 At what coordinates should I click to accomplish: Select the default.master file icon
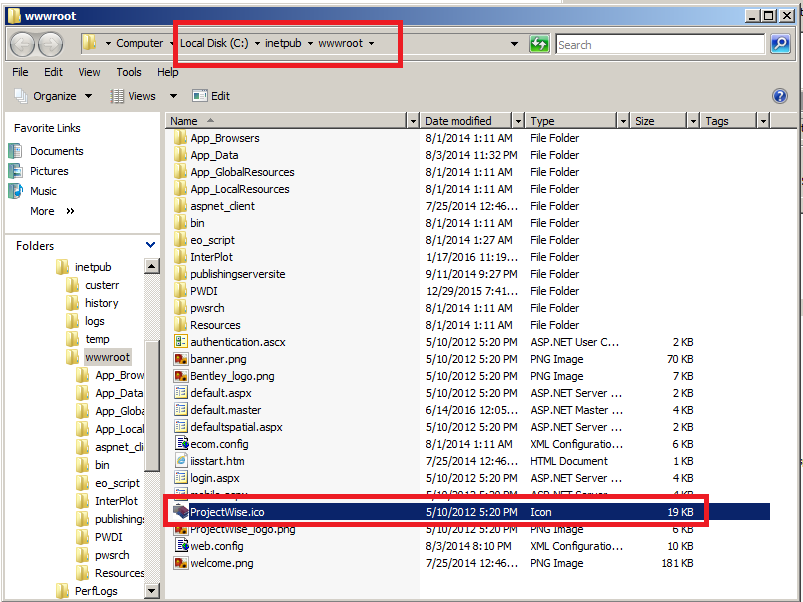coord(181,410)
